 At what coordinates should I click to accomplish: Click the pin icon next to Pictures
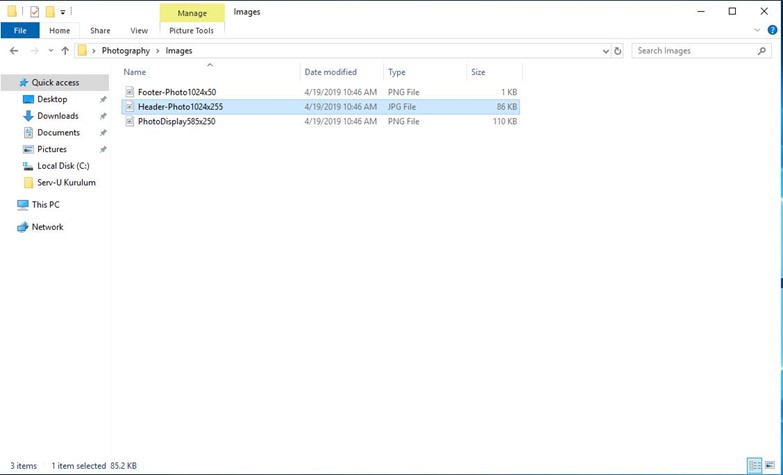coord(103,149)
